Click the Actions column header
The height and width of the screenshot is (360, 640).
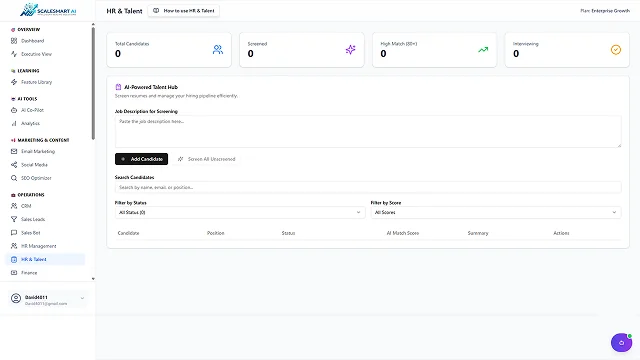(561, 233)
